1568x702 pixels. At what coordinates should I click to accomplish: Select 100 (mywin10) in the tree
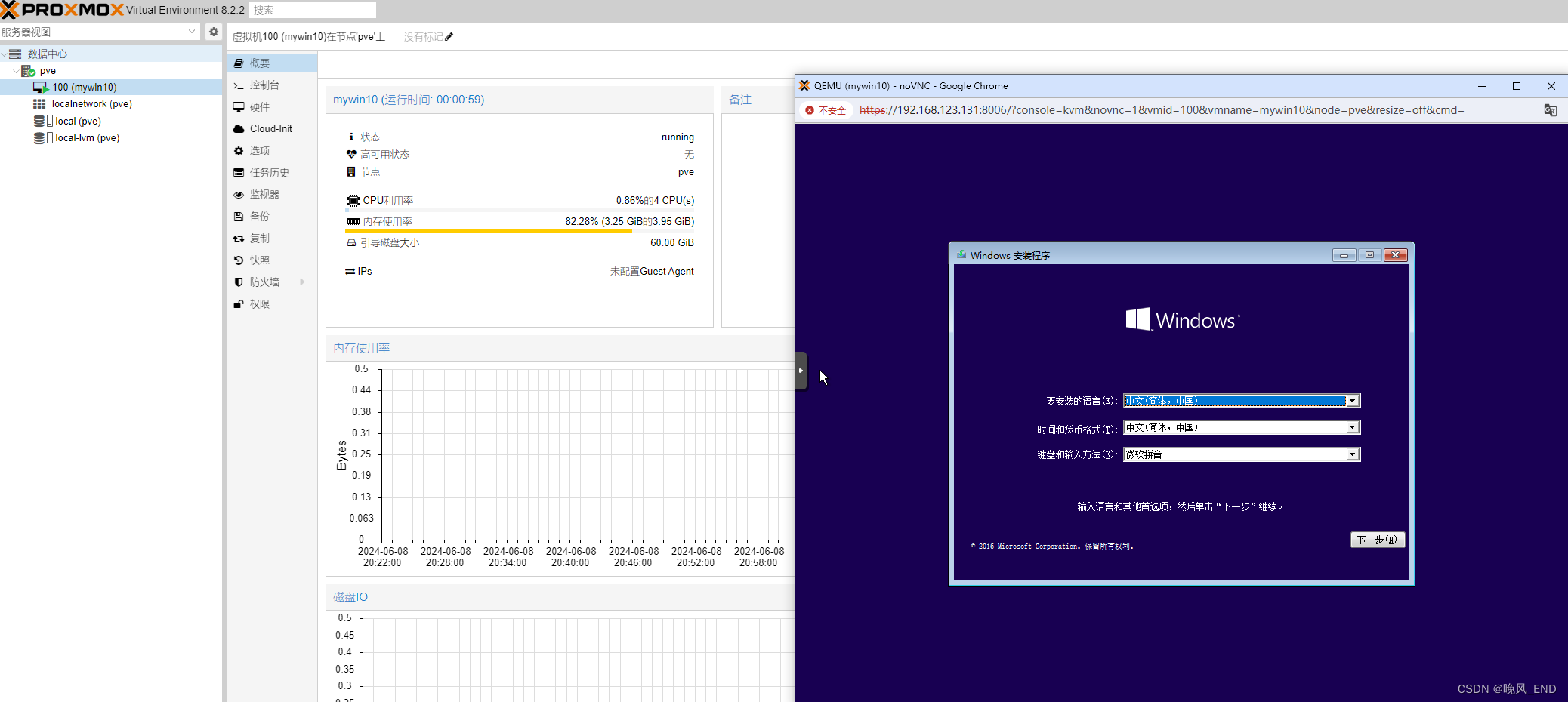(x=110, y=88)
